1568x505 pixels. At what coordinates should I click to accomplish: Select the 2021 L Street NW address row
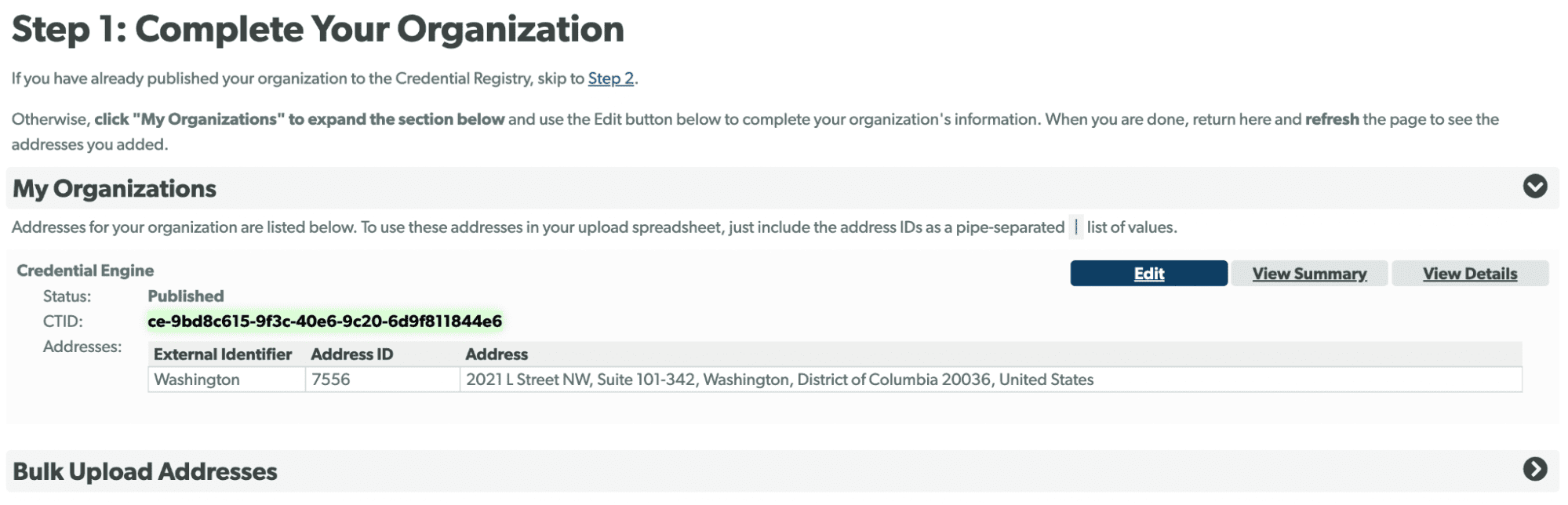780,380
